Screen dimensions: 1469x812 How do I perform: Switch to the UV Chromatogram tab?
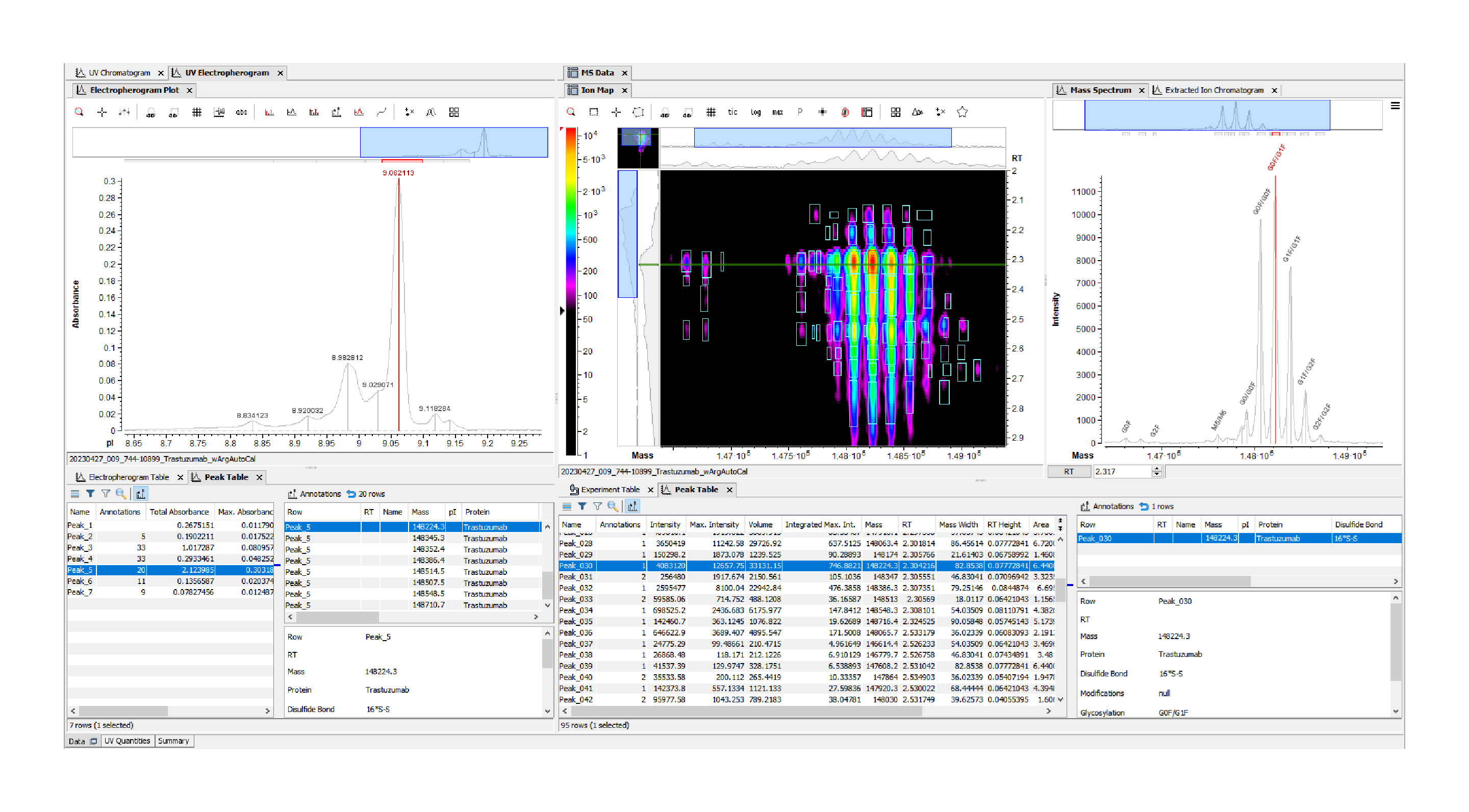pos(119,73)
